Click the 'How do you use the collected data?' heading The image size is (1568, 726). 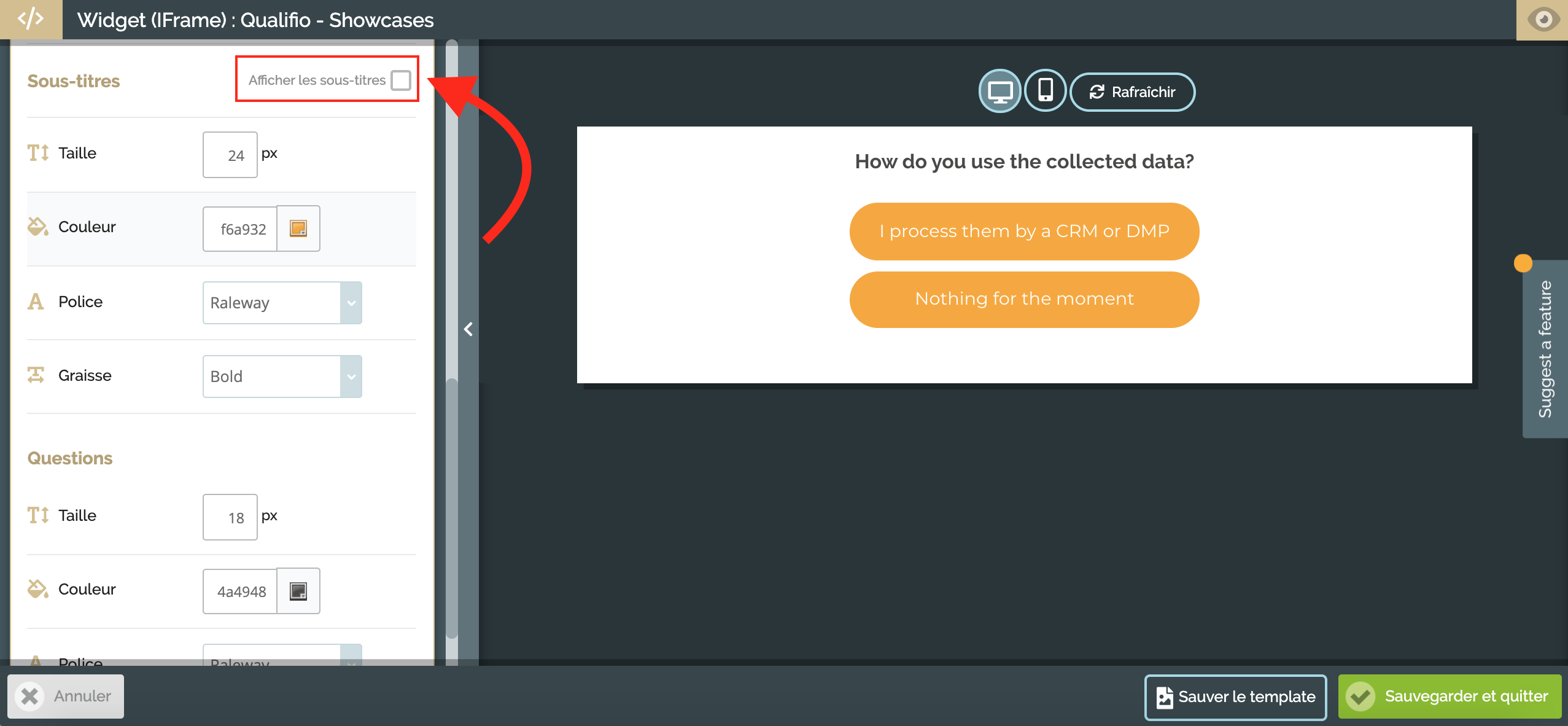tap(1024, 161)
